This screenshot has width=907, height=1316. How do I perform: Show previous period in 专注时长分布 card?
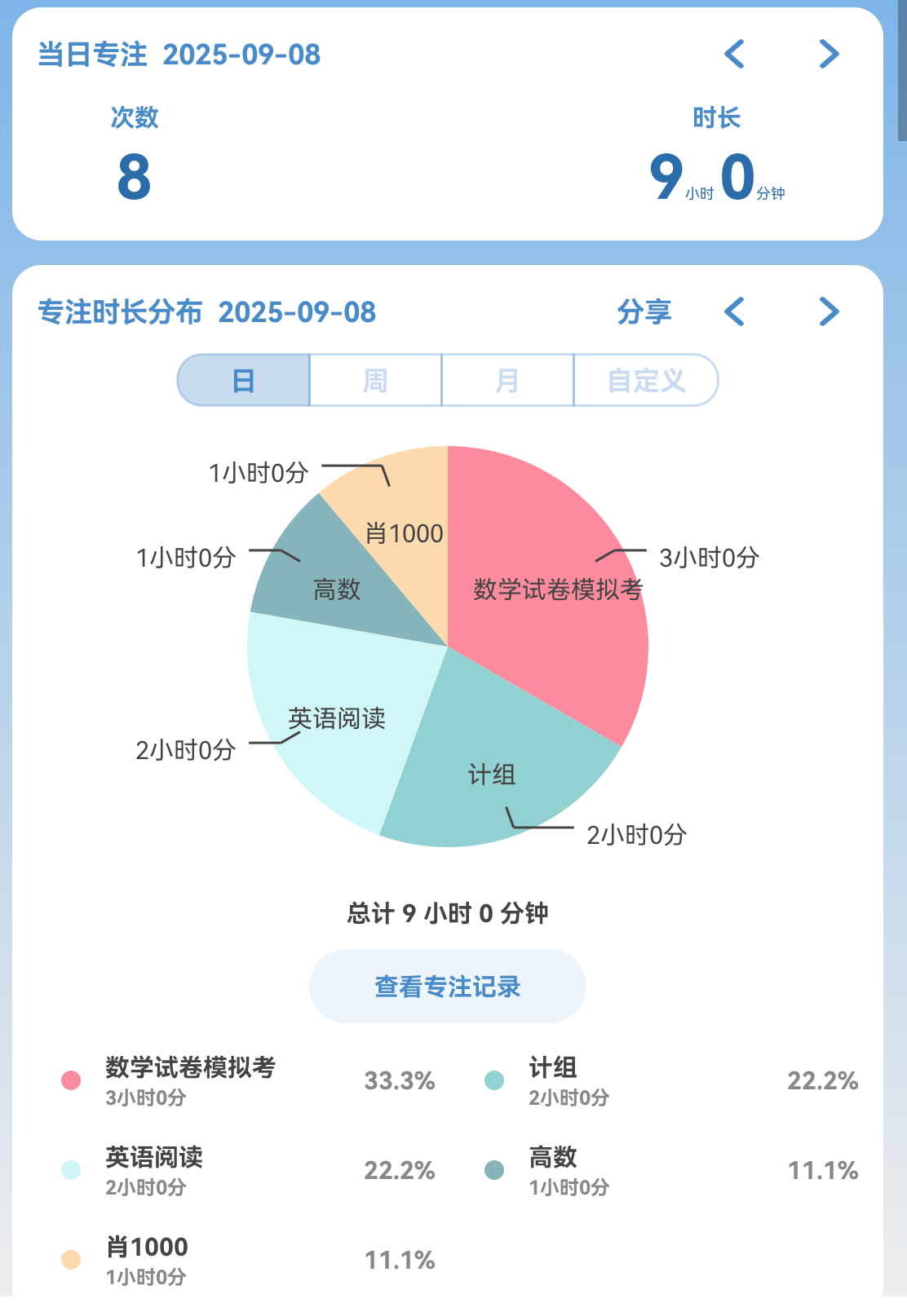[734, 311]
